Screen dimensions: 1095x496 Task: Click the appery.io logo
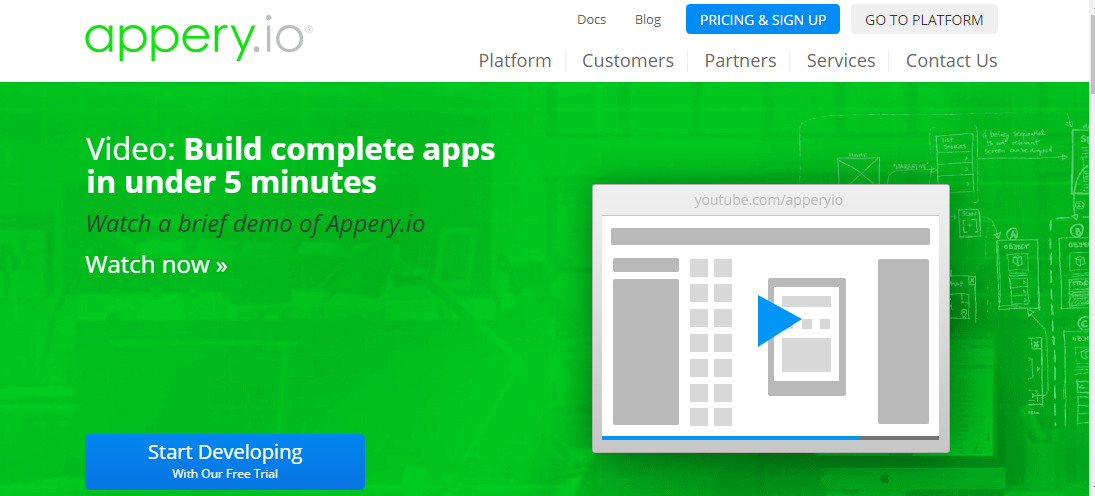pyautogui.click(x=198, y=40)
